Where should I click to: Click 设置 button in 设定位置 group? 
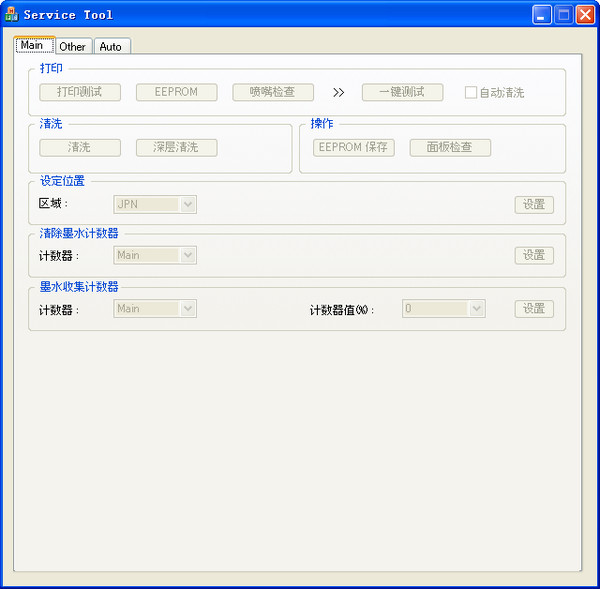coord(534,204)
